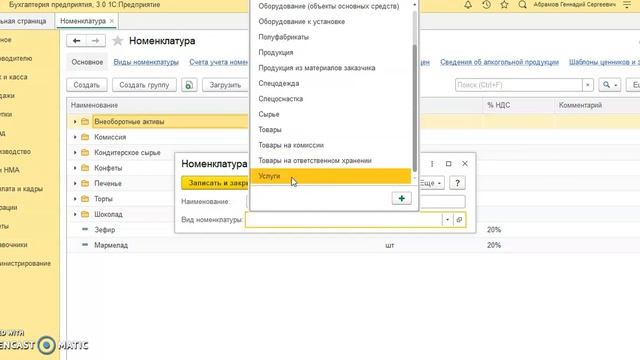Click the Вид номенклатуры input field
This screenshot has height=360, width=640.
tap(344, 220)
